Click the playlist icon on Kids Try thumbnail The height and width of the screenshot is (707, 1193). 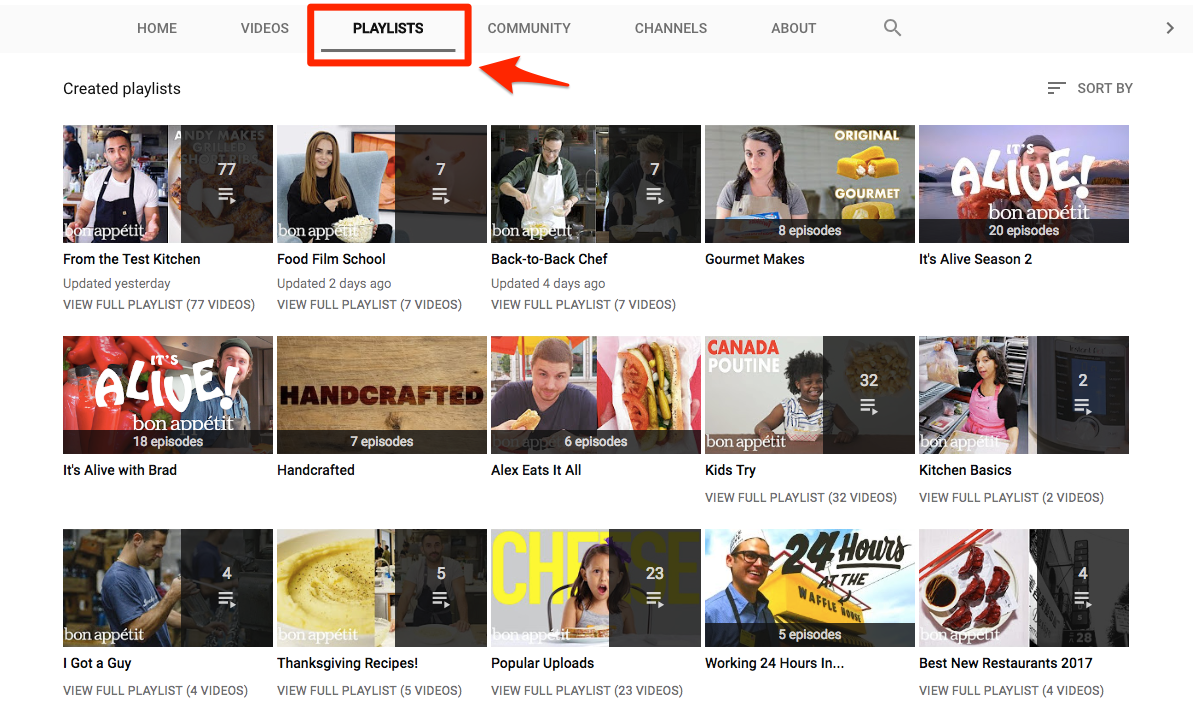869,406
